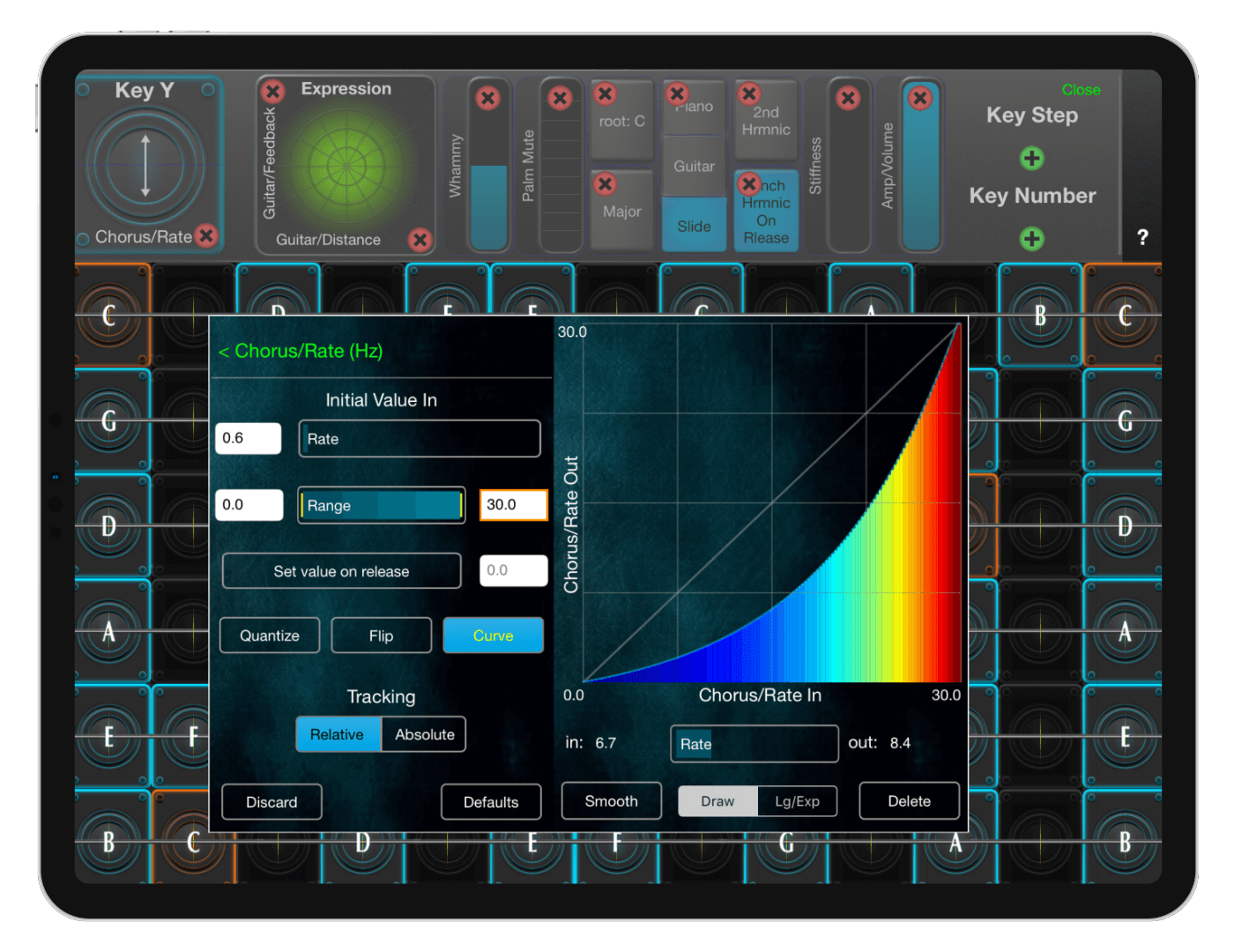This screenshot has width=1234, height=952.
Task: Switch curve editing to Draw mode
Action: [717, 801]
